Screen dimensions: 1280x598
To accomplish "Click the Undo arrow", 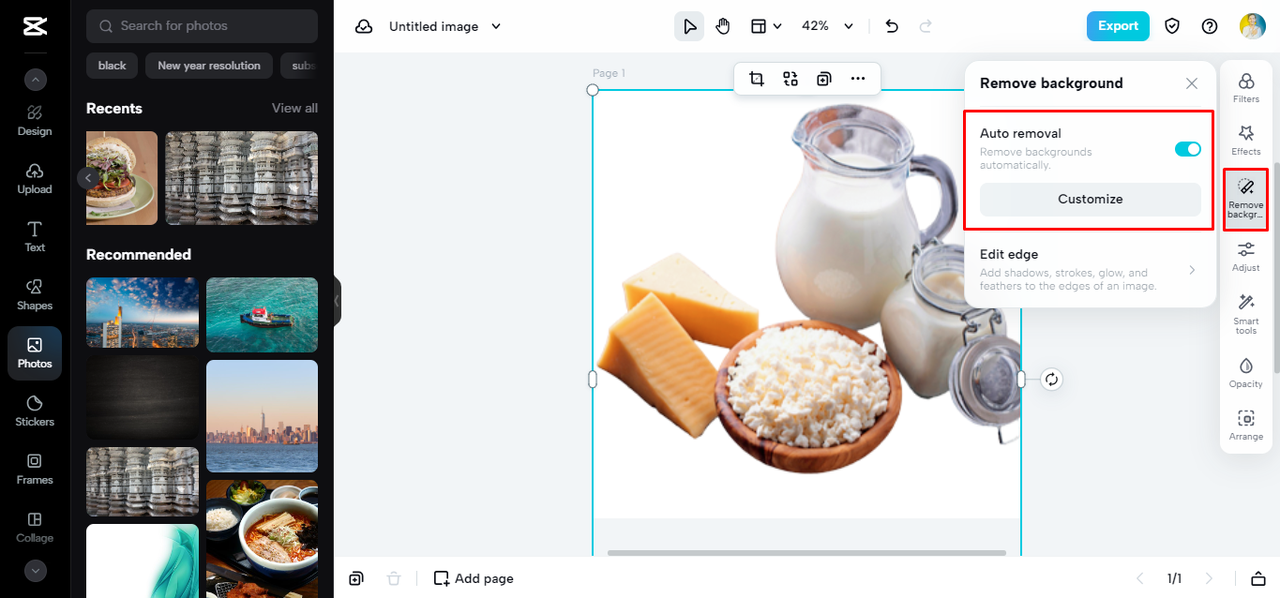I will [x=892, y=27].
